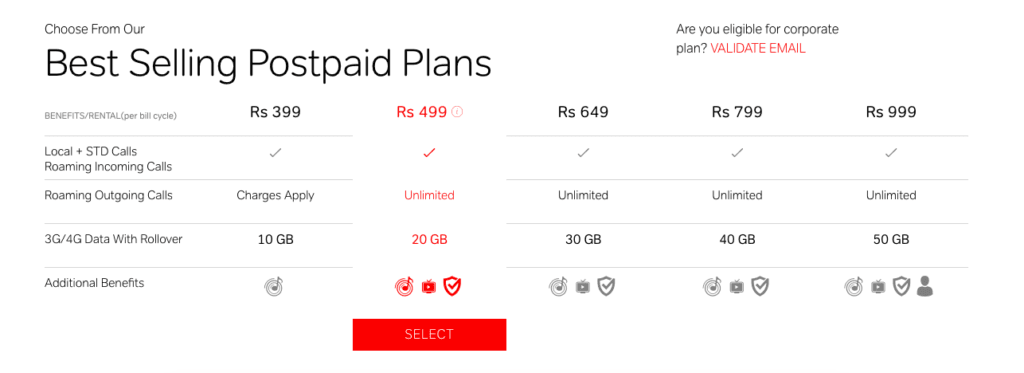
Task: Choose the Rs 399 plan column header
Action: (275, 112)
